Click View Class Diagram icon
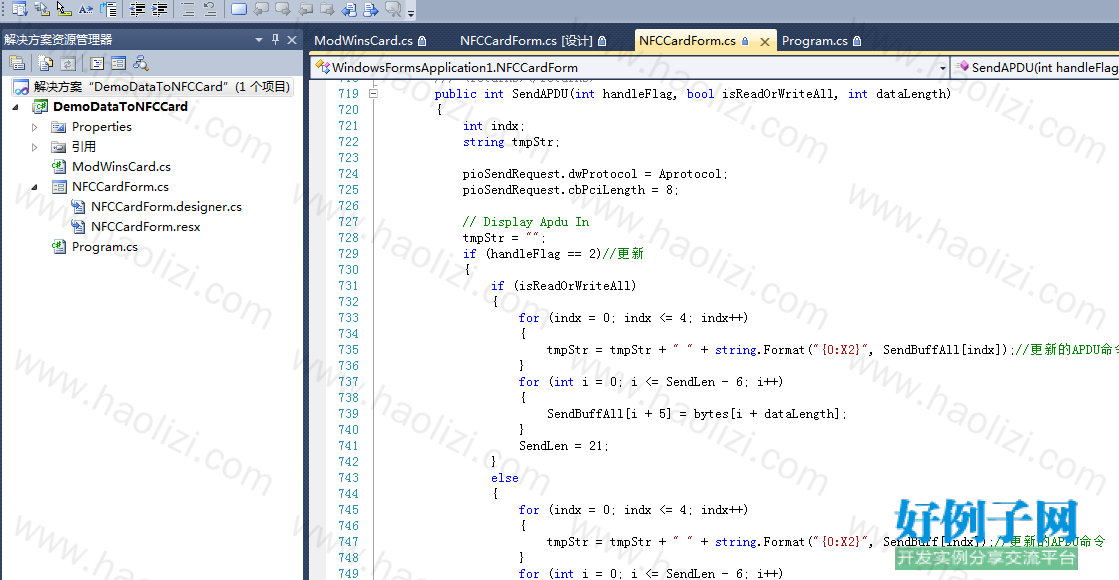Image resolution: width=1119 pixels, height=580 pixels. pyautogui.click(x=141, y=63)
